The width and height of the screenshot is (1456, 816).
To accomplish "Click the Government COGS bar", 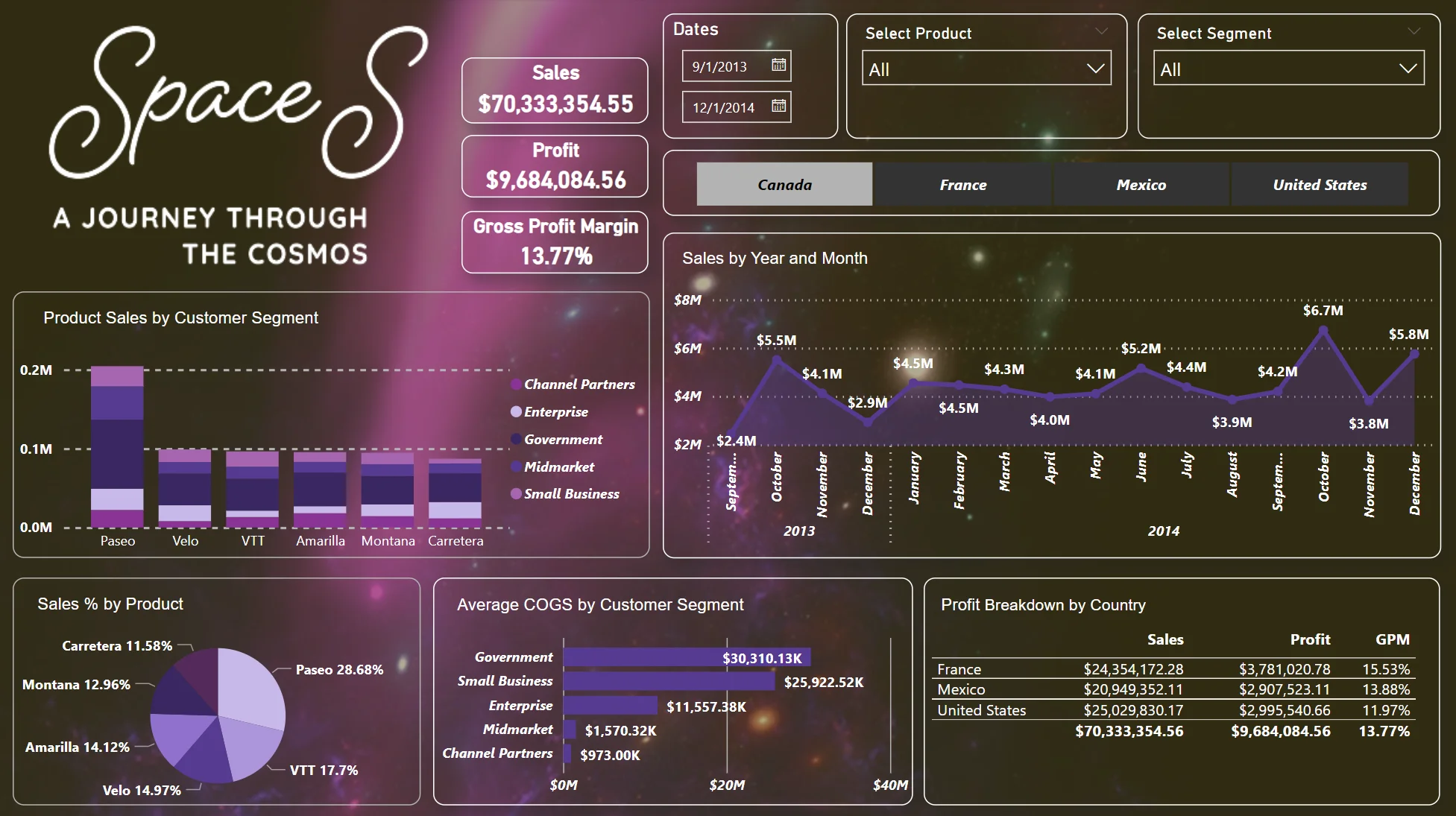I will point(686,657).
